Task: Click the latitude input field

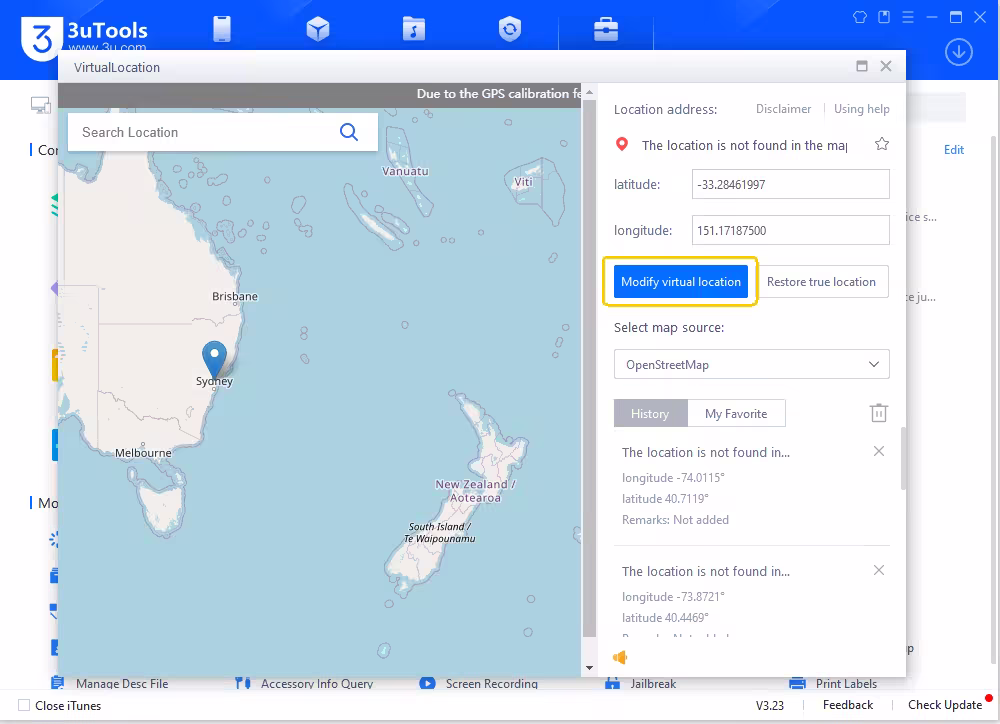Action: [790, 184]
